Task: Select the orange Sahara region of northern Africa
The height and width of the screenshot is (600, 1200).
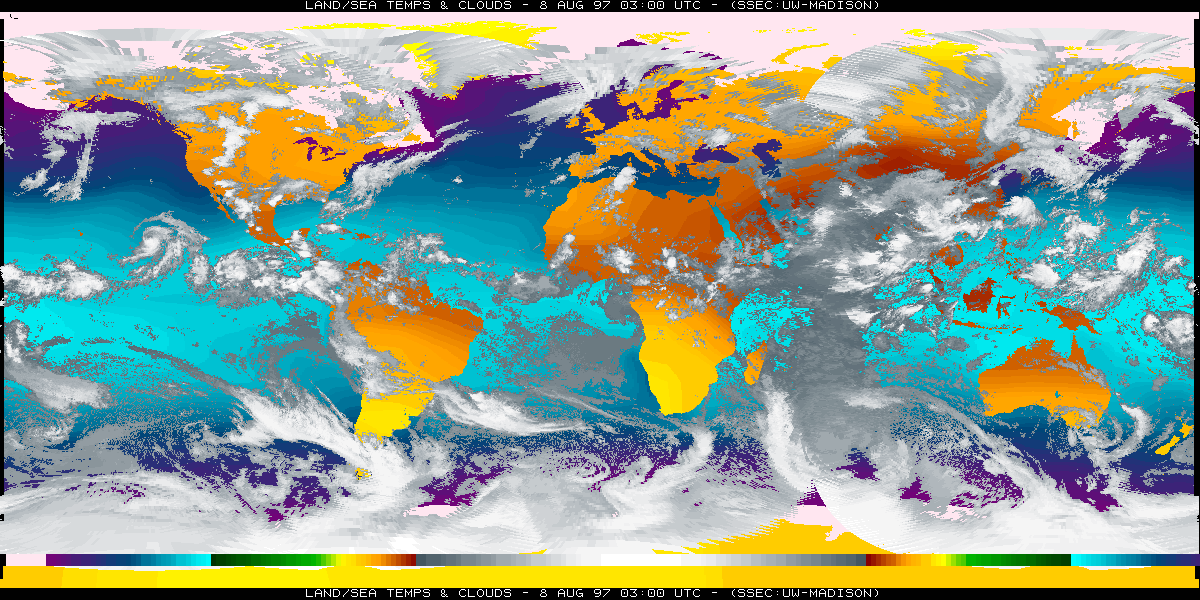Action: point(640,220)
